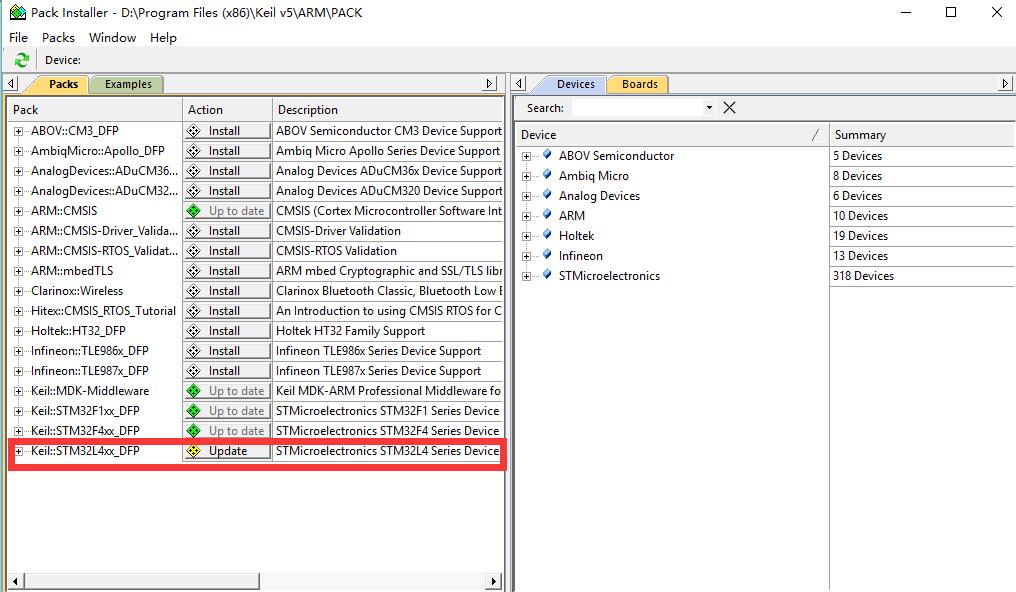Click left arrow icon beside the Devices tab
This screenshot has height=592, width=1016.
(521, 84)
